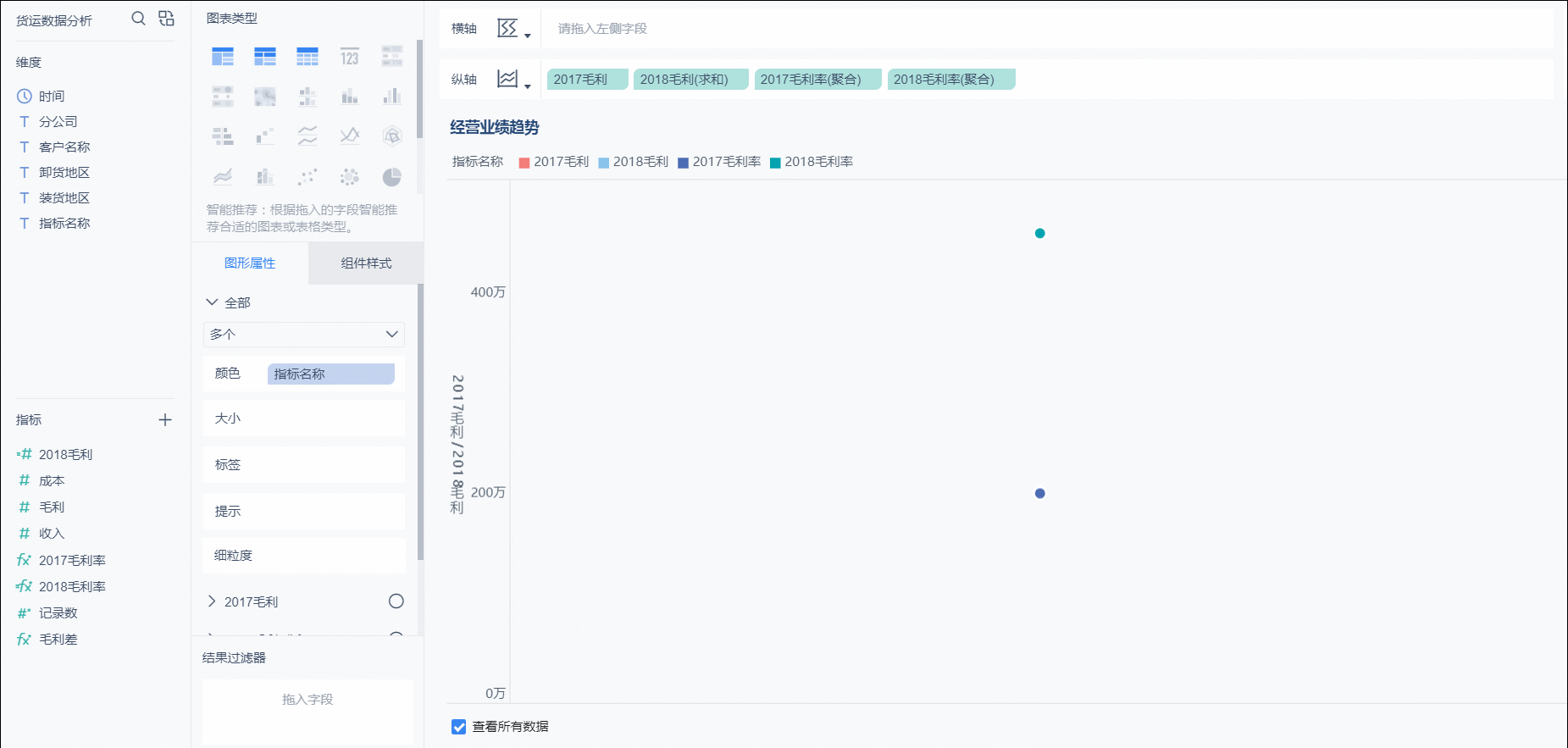Select the partitioned line chart type
Viewport: 1568px width, 748px height.
(308, 136)
